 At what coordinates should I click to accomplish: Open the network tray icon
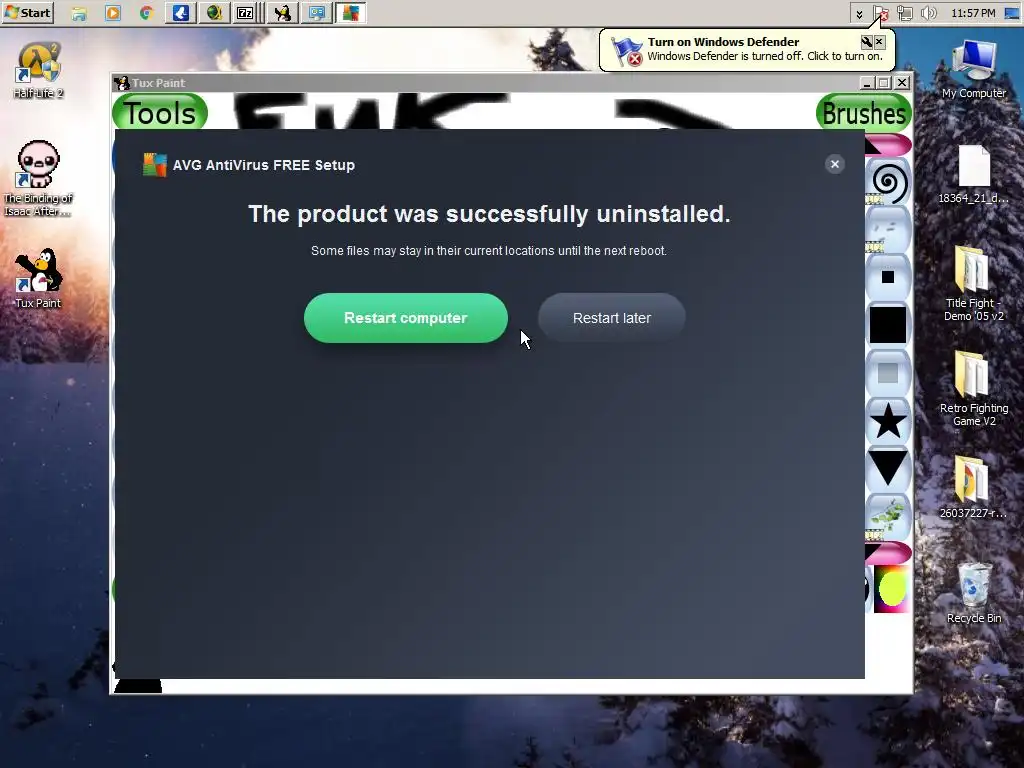(x=904, y=14)
